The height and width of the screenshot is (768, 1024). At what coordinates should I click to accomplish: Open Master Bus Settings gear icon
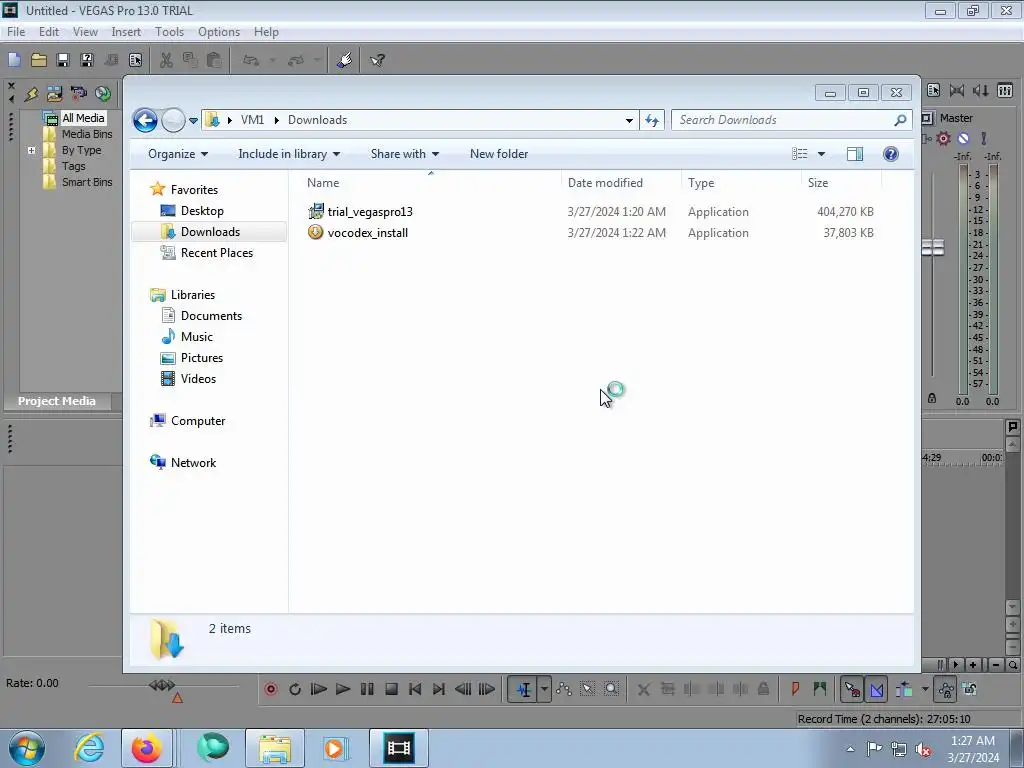pos(944,138)
